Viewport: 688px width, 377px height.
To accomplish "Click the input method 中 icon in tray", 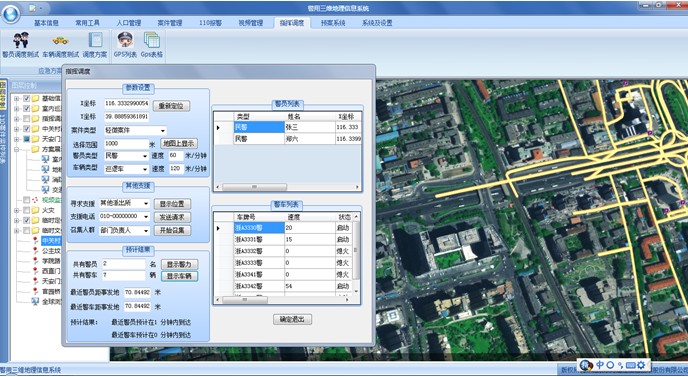I will 599,365.
